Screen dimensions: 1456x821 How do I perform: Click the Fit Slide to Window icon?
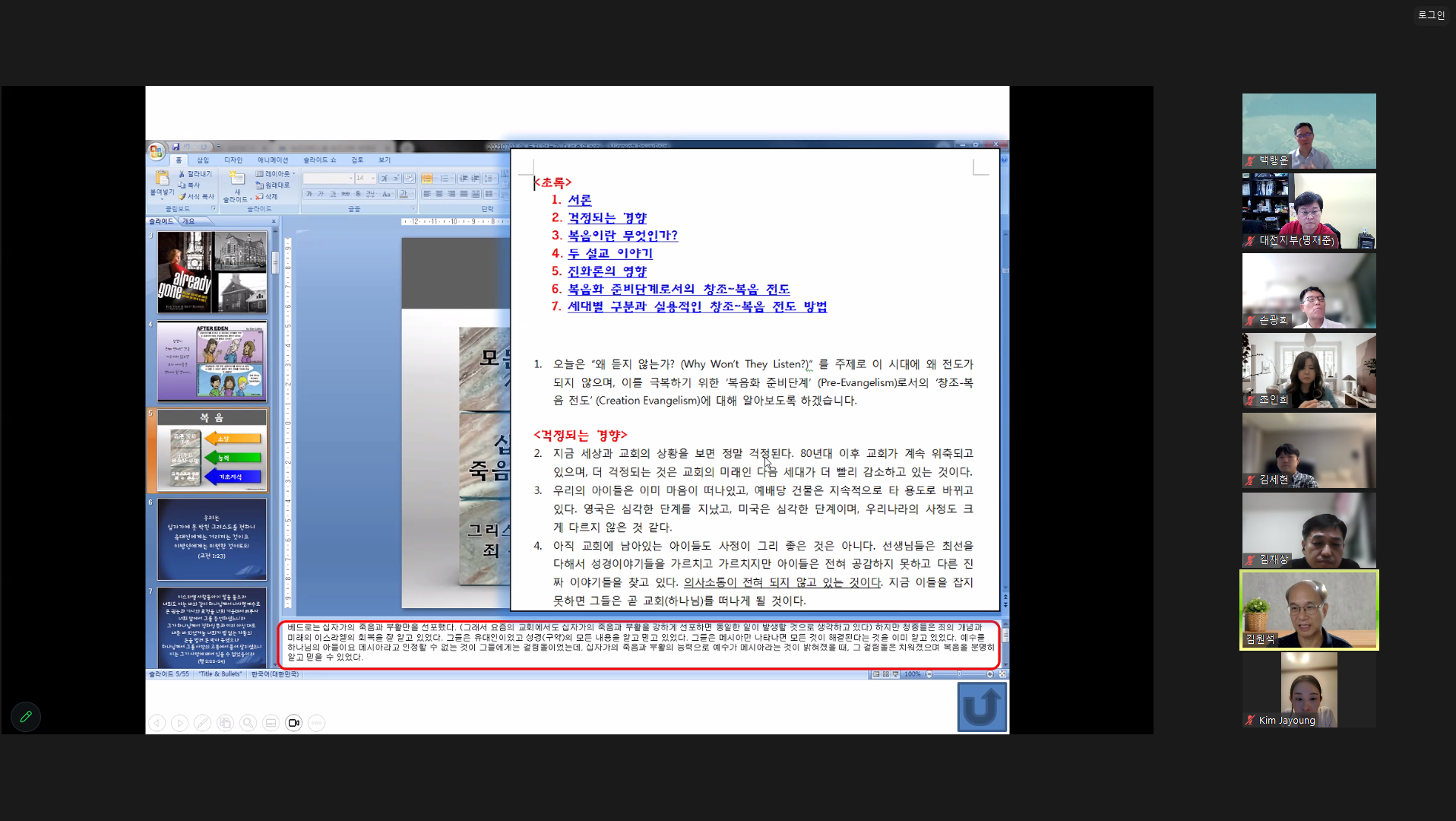tap(1002, 674)
